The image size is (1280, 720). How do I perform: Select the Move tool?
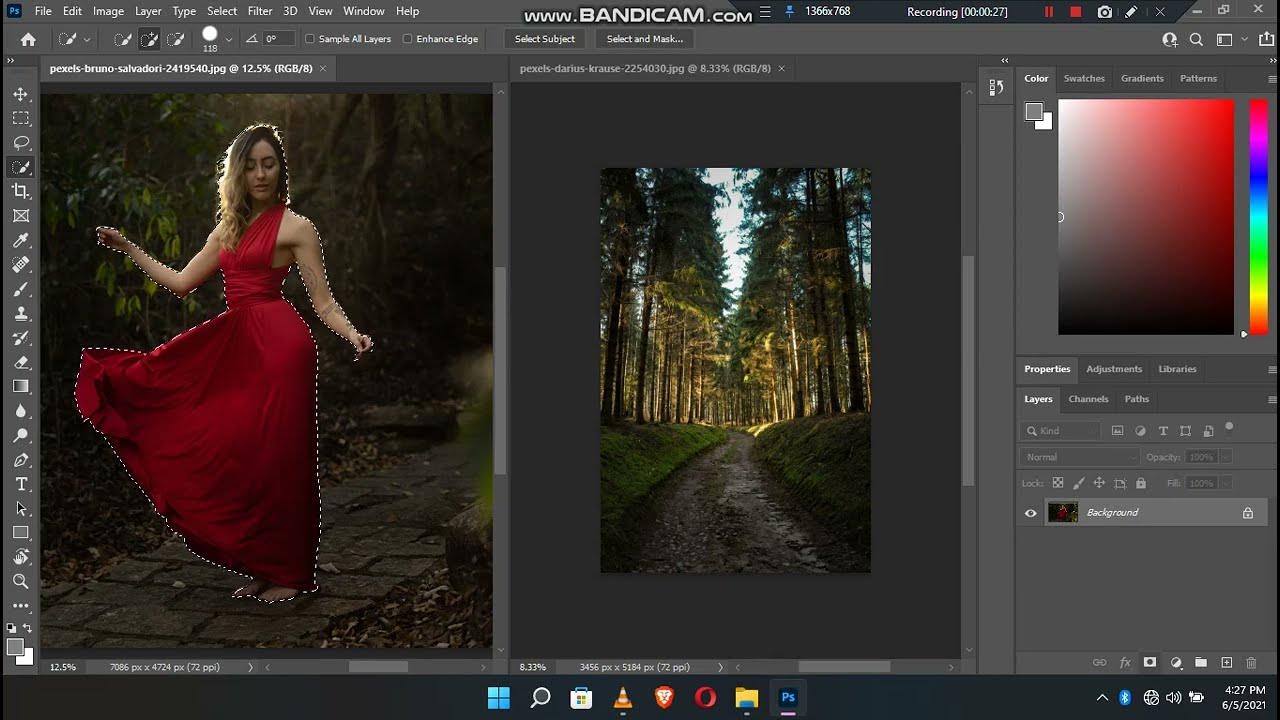[21, 94]
